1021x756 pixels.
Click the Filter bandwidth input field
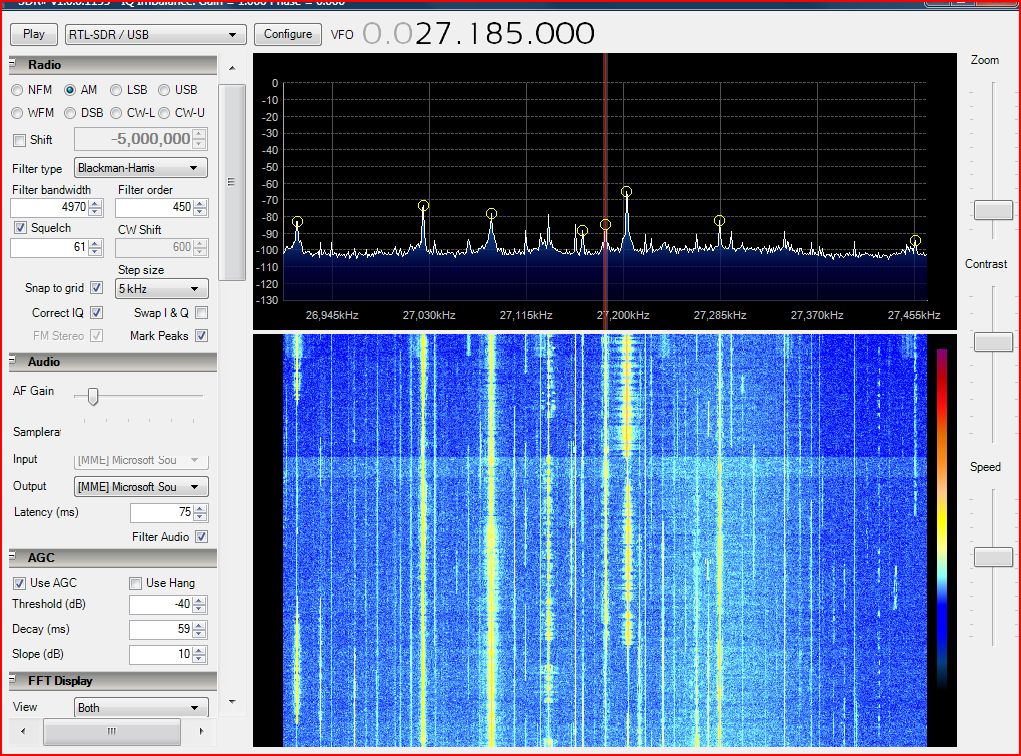coord(48,208)
